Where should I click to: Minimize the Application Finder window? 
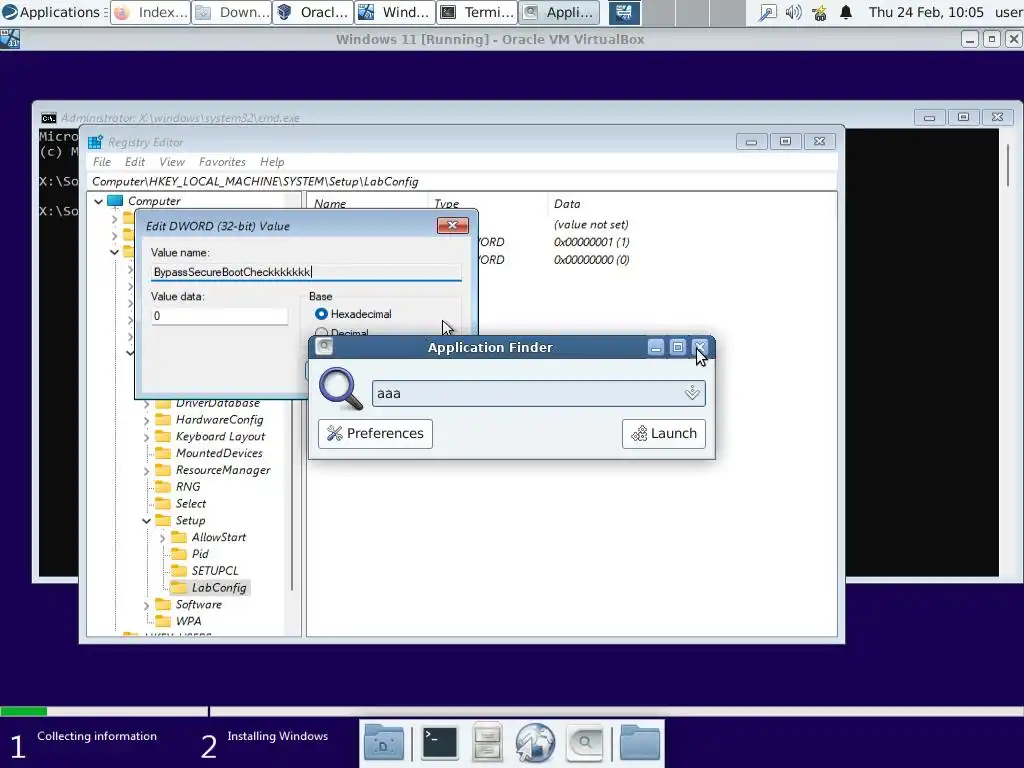tap(656, 347)
